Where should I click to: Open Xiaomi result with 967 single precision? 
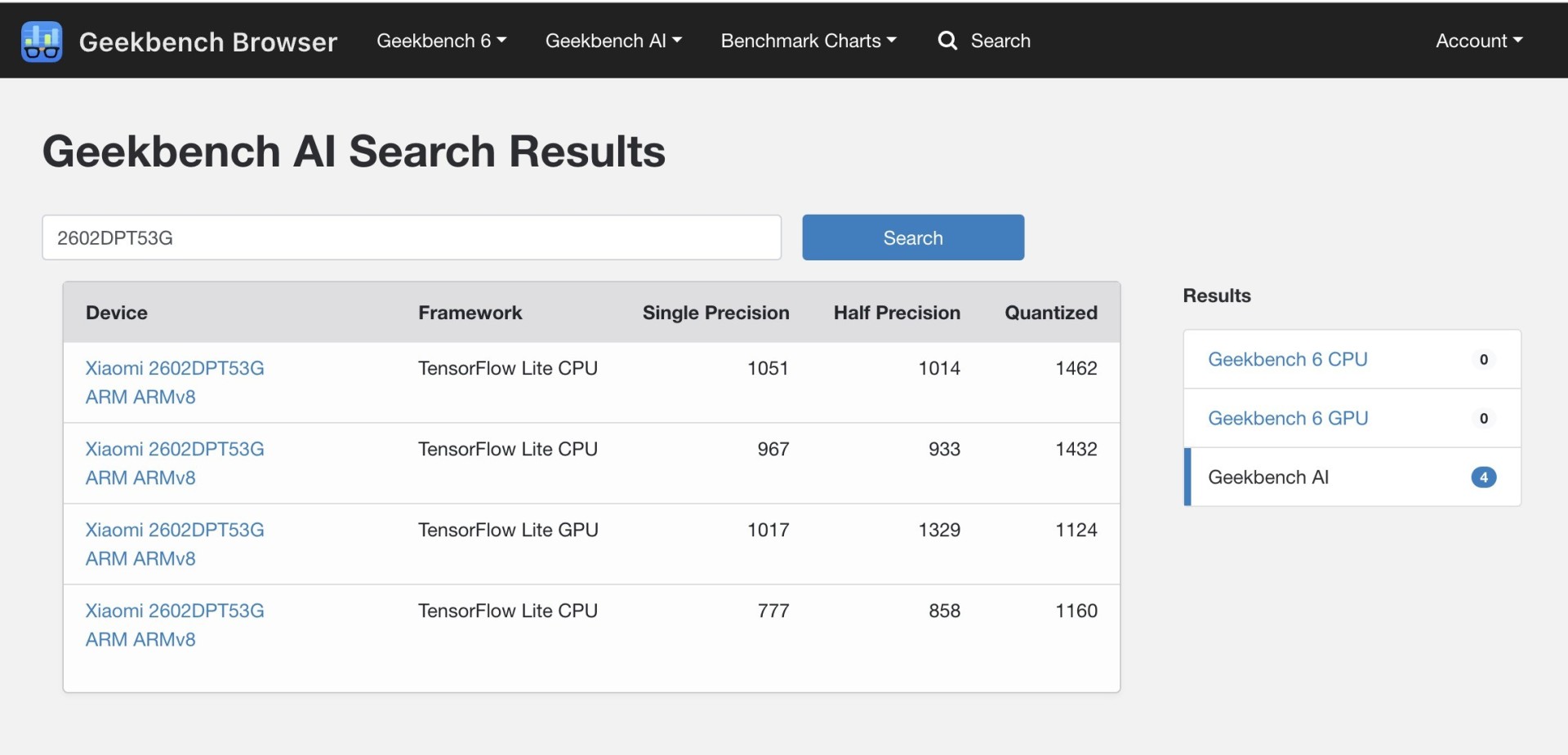175,449
